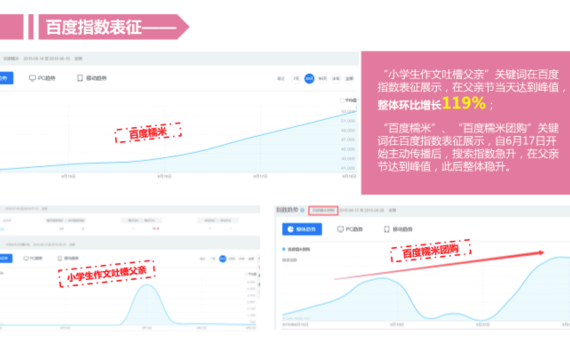
Task: Click peak of 小学生作文吐槽父亲 trend curve
Action: (147, 284)
